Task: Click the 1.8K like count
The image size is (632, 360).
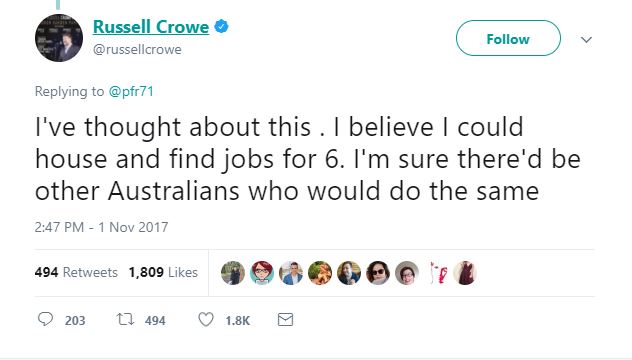Action: [237, 321]
